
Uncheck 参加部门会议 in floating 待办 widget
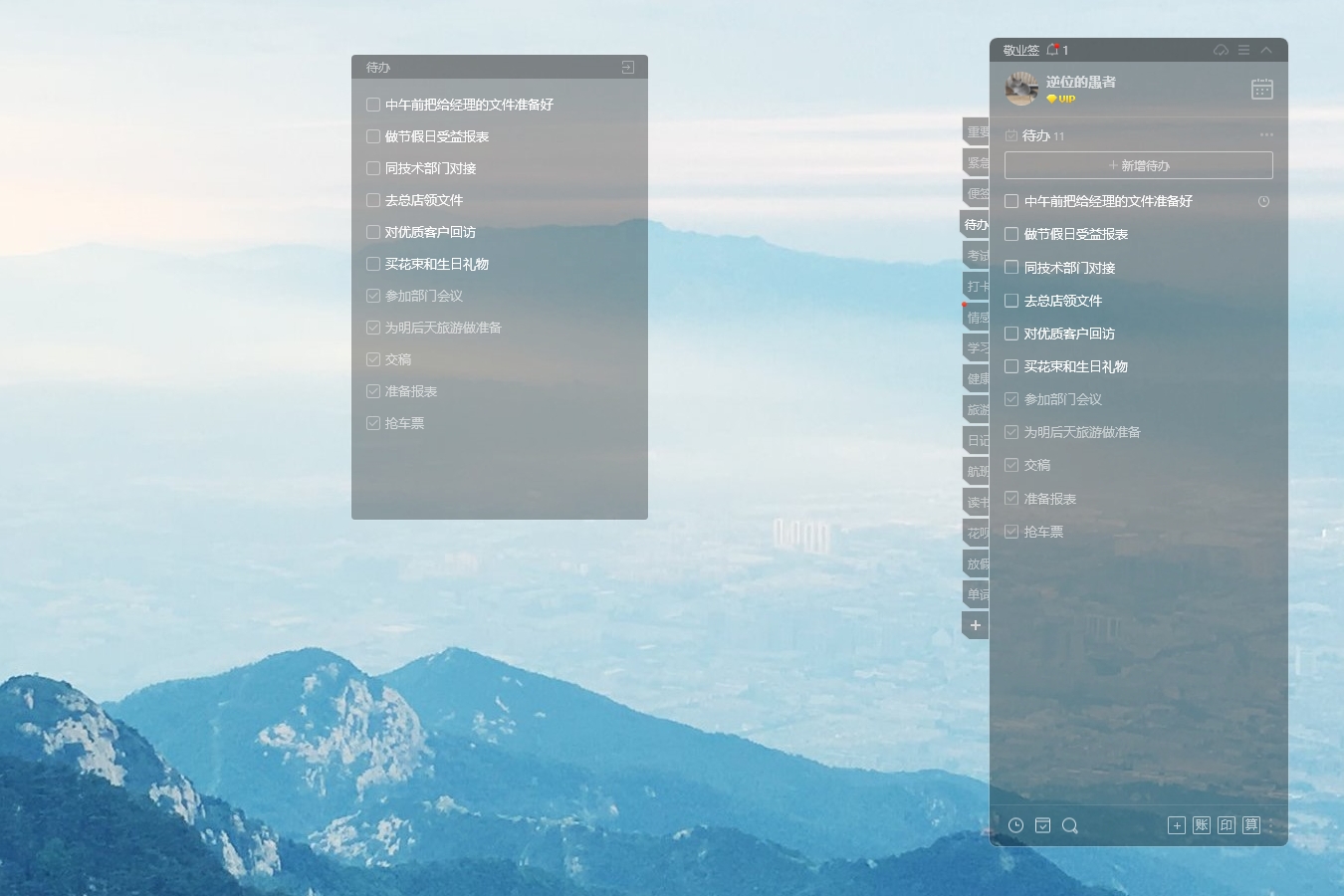[373, 296]
